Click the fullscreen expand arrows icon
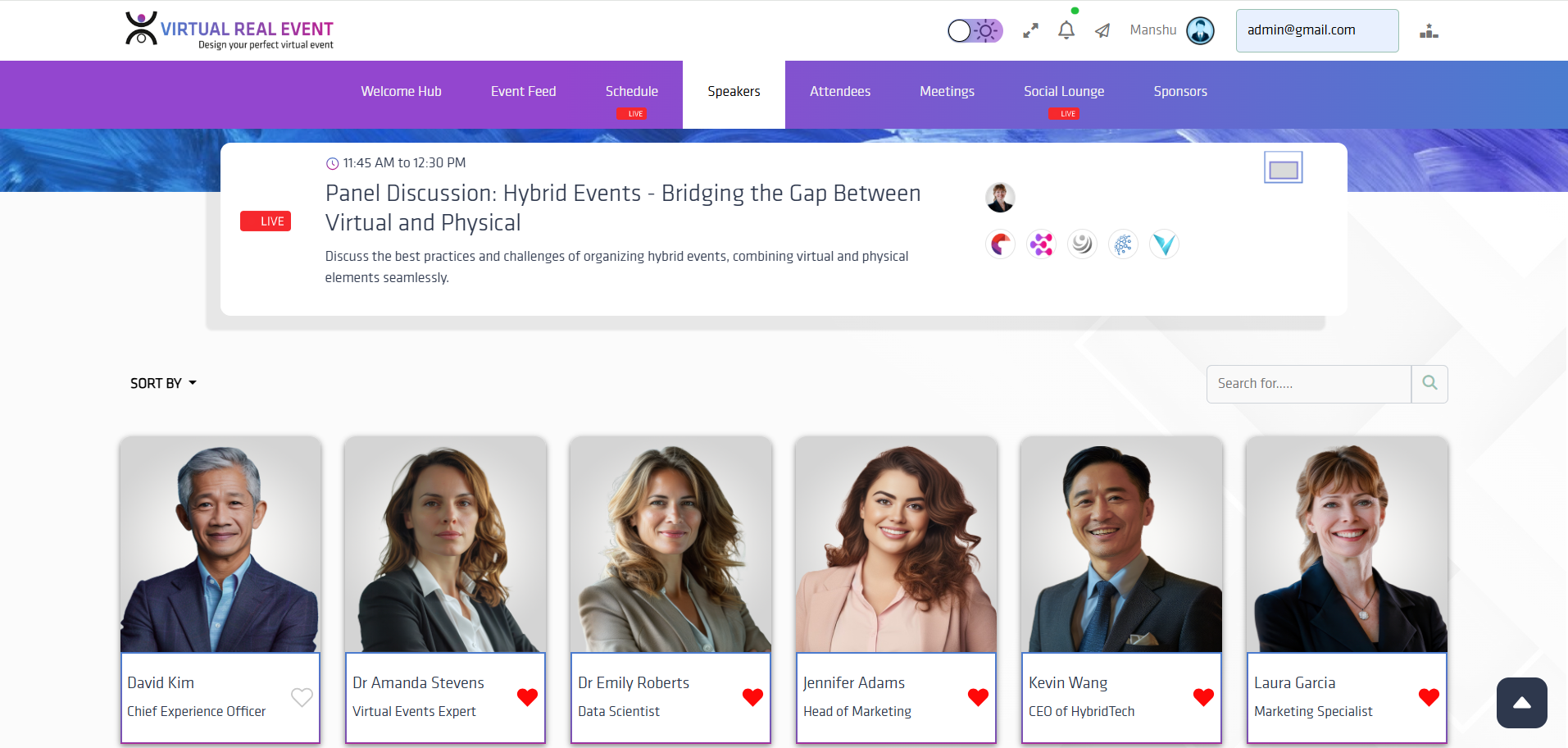The height and width of the screenshot is (748, 1568). click(x=1030, y=31)
